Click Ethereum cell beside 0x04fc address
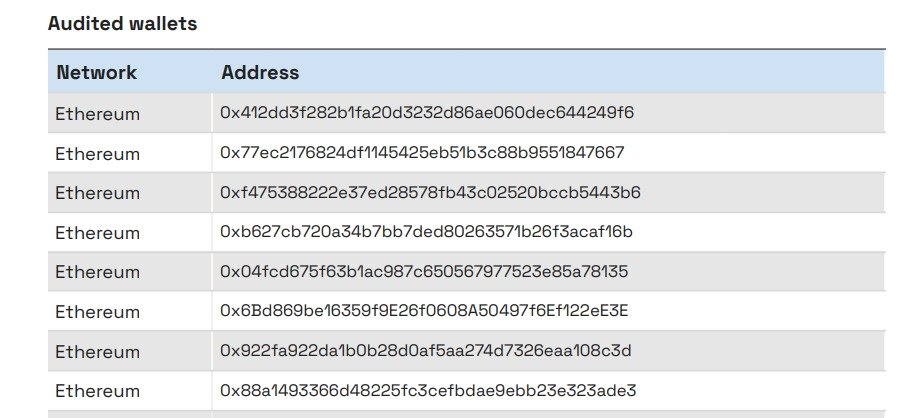Viewport: 924px width, 418px height. 97,272
